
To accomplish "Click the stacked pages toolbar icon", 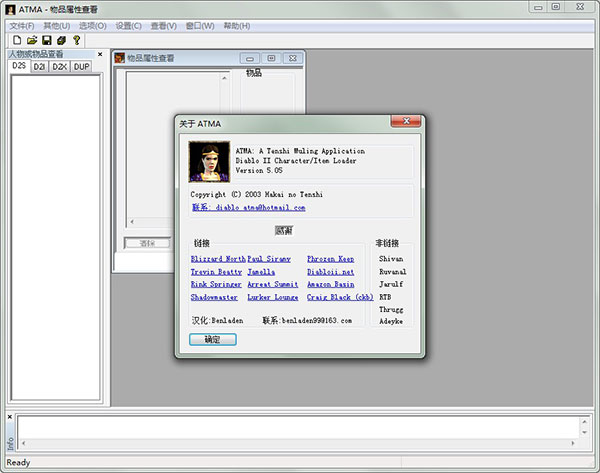I will click(x=61, y=40).
